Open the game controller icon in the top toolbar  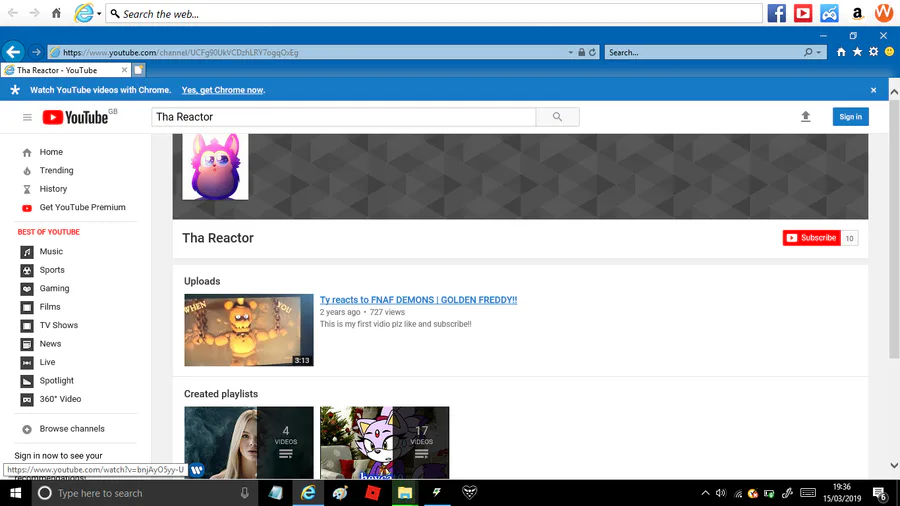(x=829, y=13)
